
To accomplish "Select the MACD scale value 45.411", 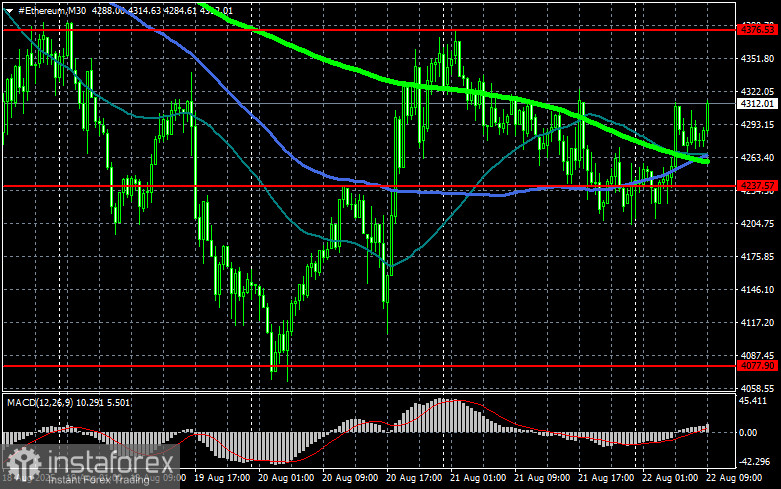I will tap(753, 400).
